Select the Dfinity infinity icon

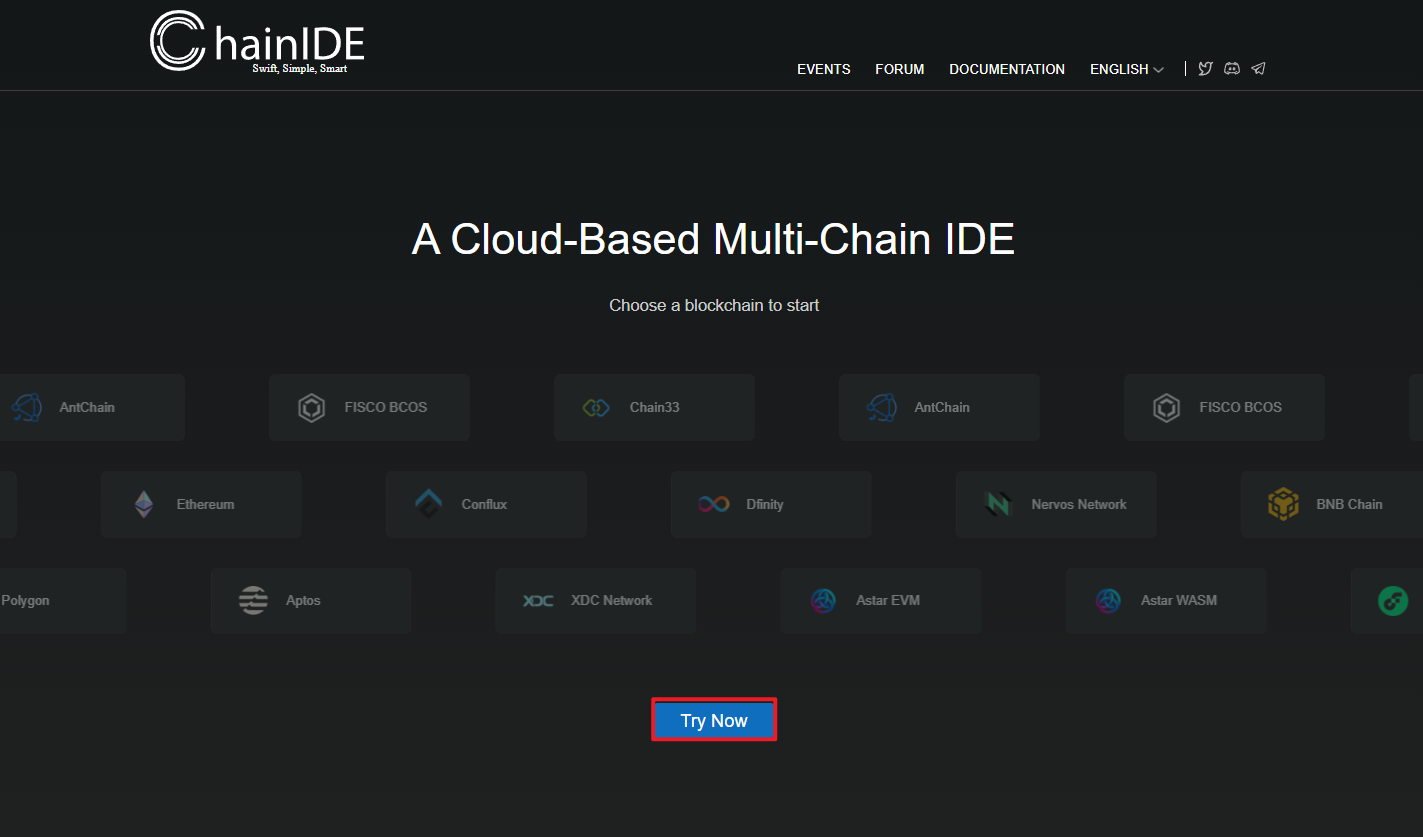713,505
